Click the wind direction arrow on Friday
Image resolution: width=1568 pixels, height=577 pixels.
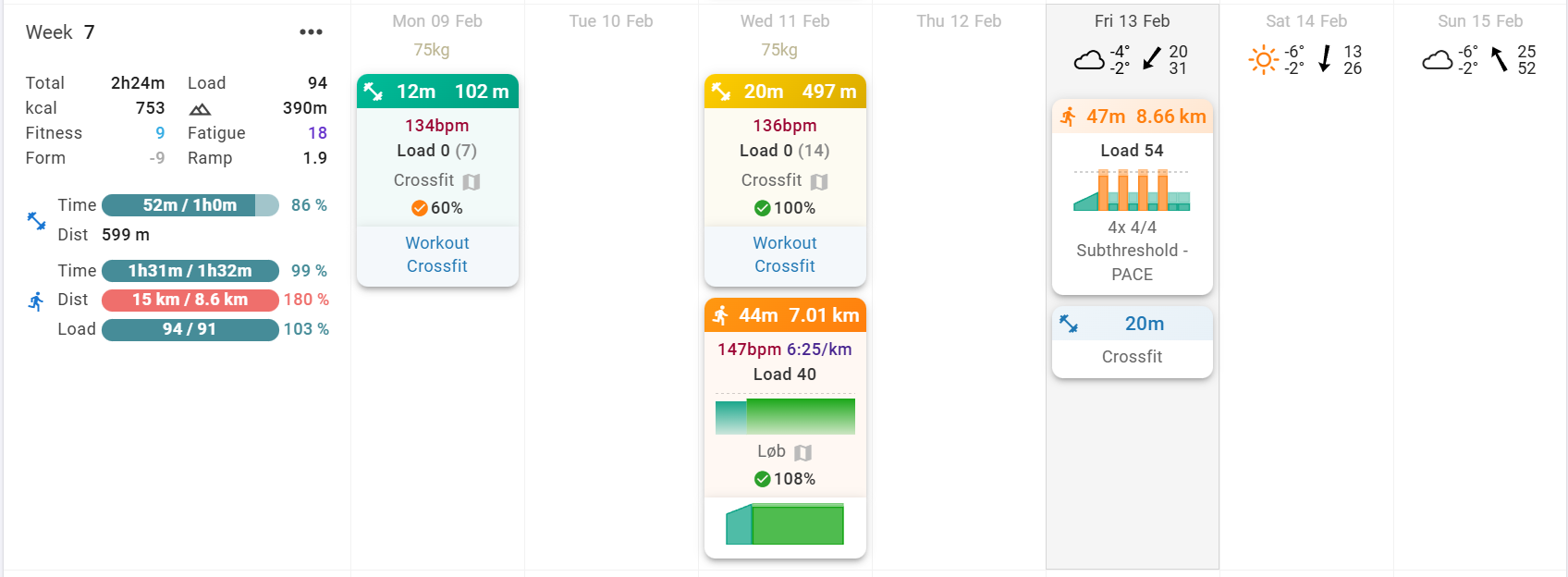tap(1152, 59)
